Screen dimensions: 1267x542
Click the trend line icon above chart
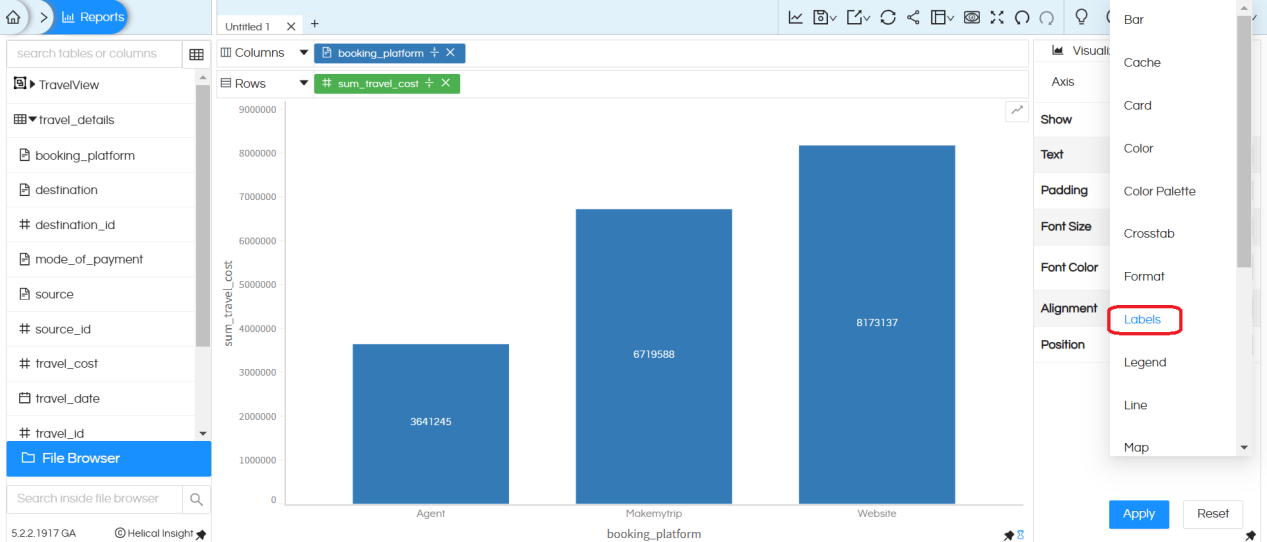click(x=1017, y=111)
